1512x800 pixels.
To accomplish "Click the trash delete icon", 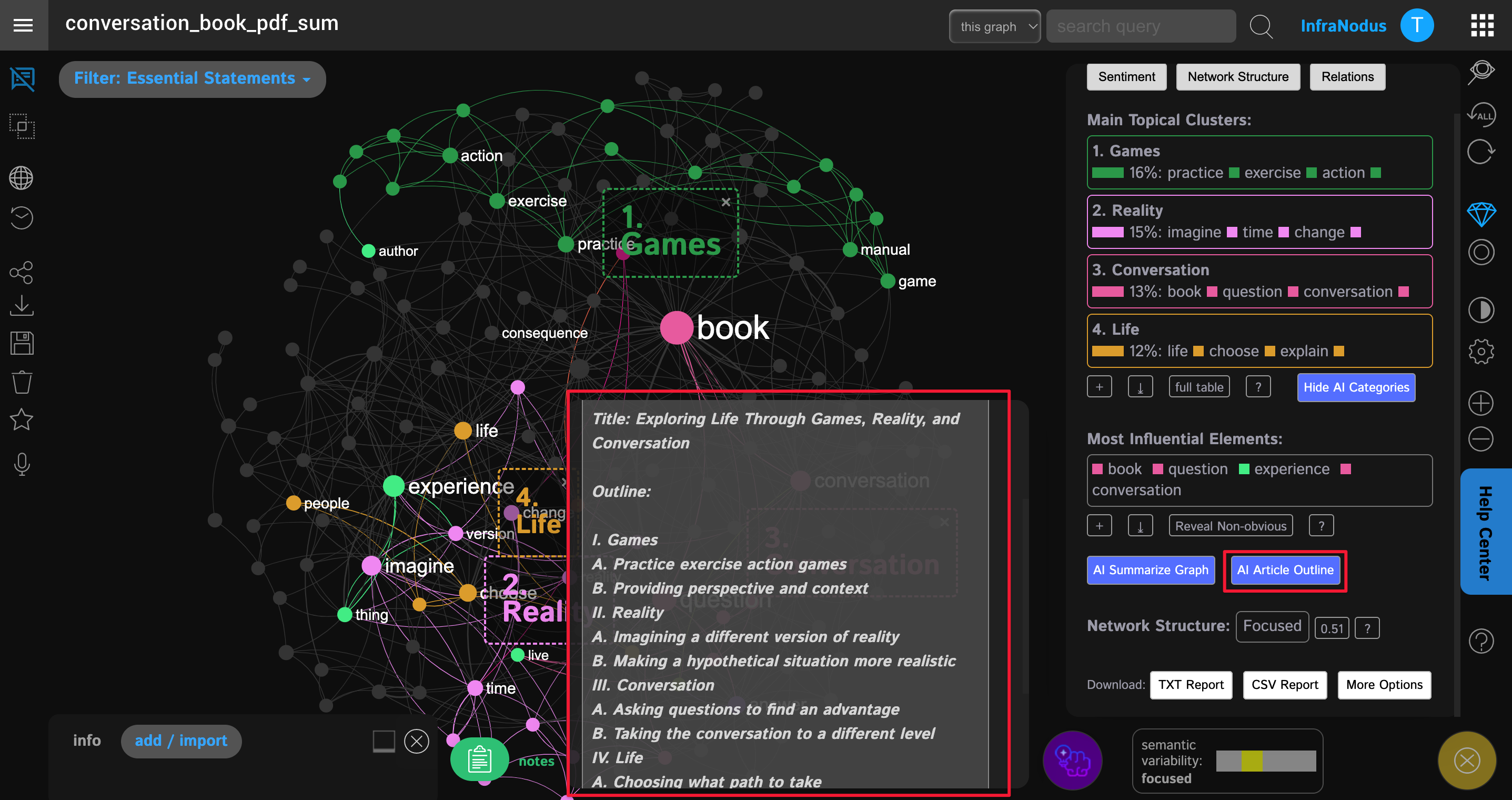I will [22, 382].
